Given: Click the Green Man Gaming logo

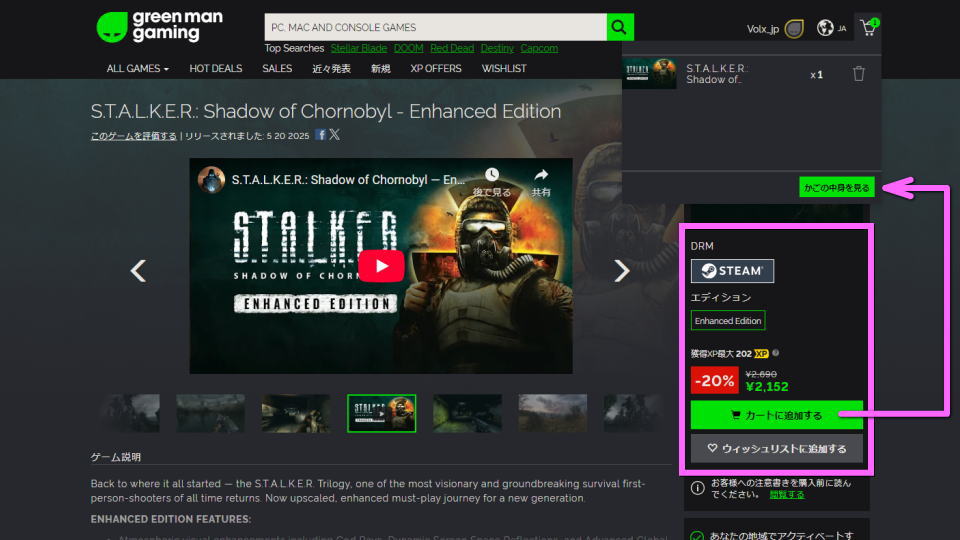Looking at the screenshot, I should 160,26.
